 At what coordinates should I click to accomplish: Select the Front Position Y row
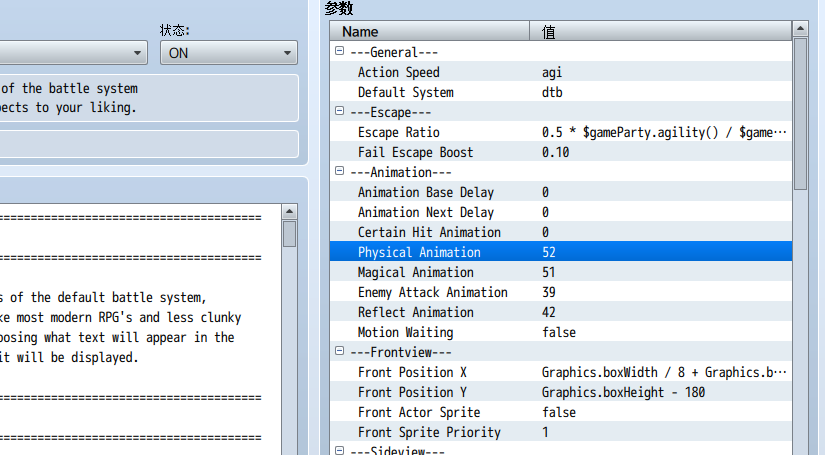tap(561, 392)
